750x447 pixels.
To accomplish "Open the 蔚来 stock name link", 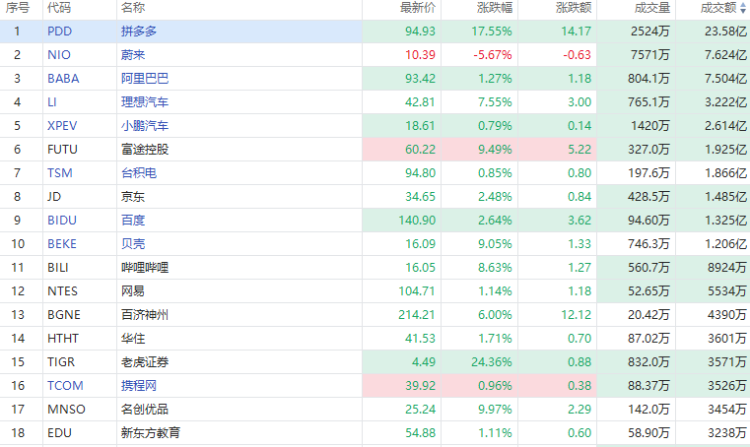I will click(x=133, y=55).
